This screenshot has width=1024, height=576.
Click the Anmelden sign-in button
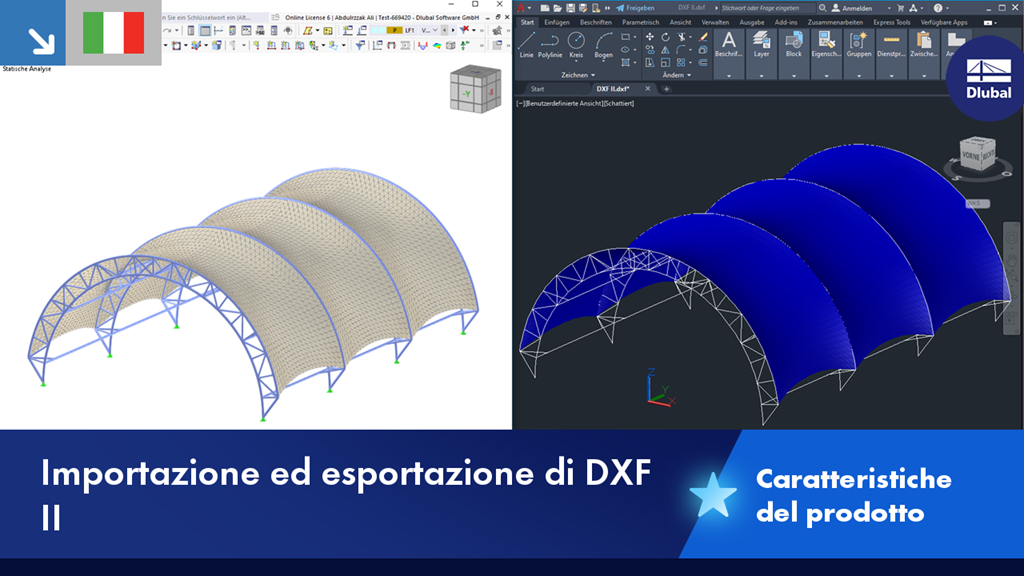click(x=859, y=8)
